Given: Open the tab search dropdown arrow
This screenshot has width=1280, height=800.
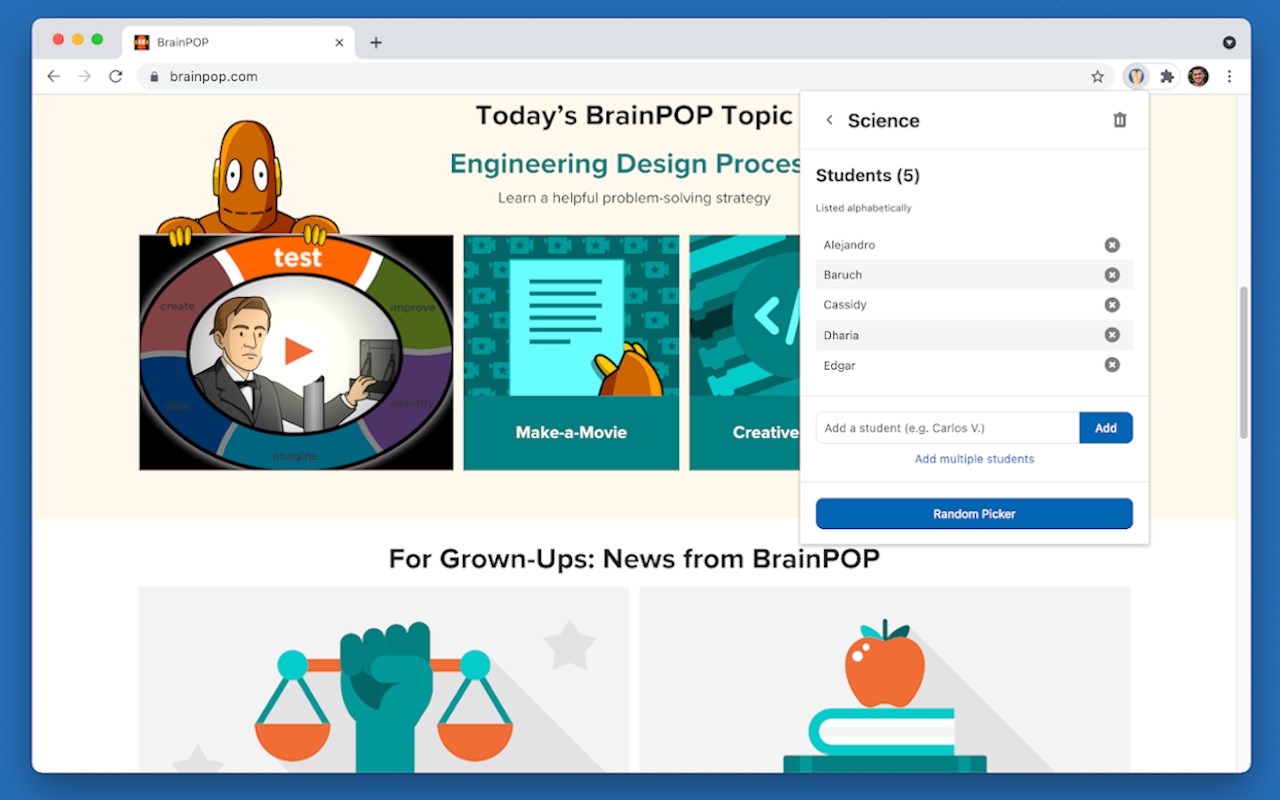Looking at the screenshot, I should pyautogui.click(x=1229, y=42).
